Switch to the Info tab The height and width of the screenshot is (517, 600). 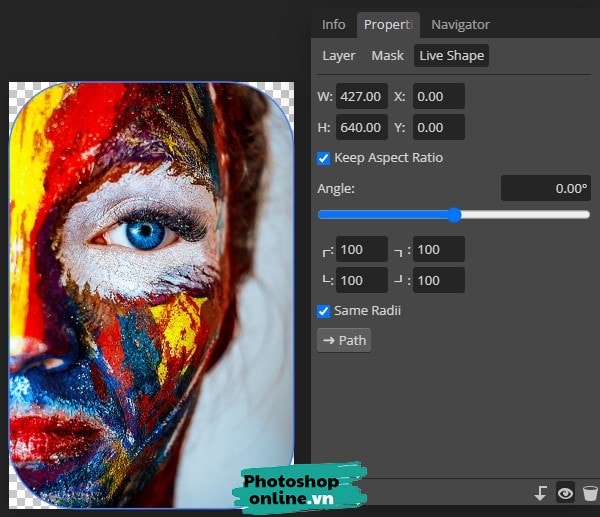pos(334,25)
